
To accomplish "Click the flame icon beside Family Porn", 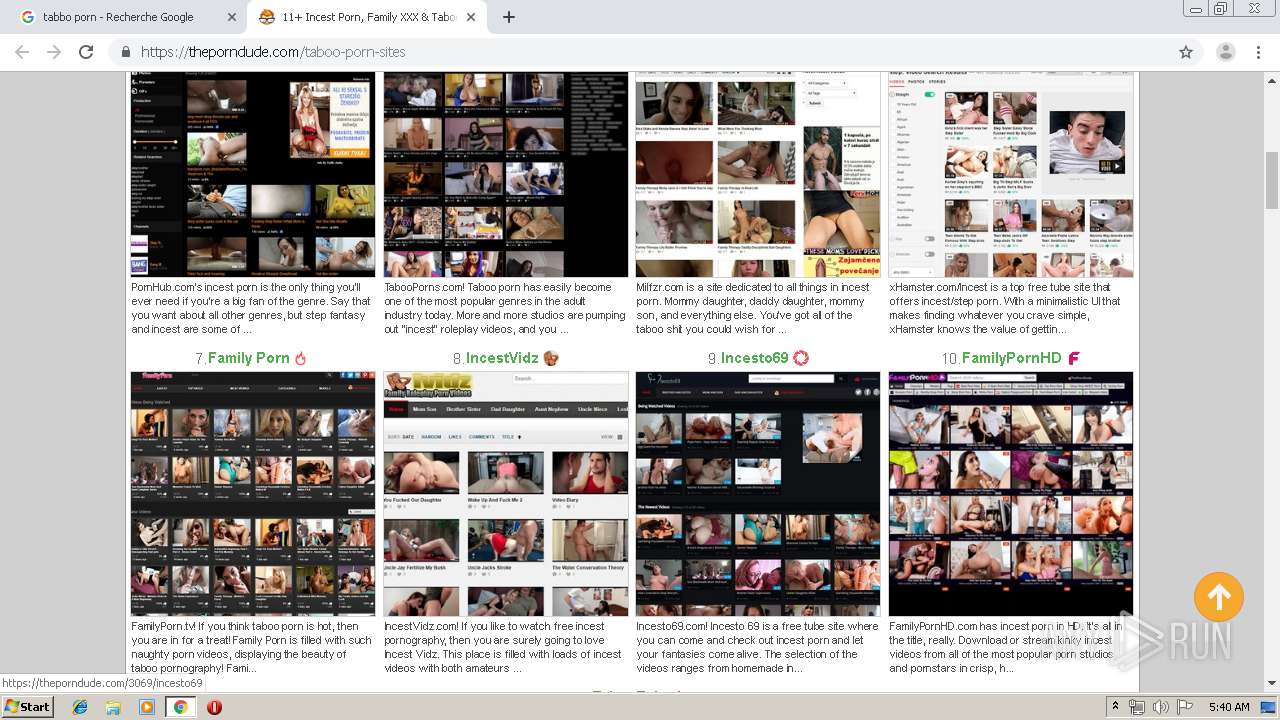I will [x=300, y=358].
